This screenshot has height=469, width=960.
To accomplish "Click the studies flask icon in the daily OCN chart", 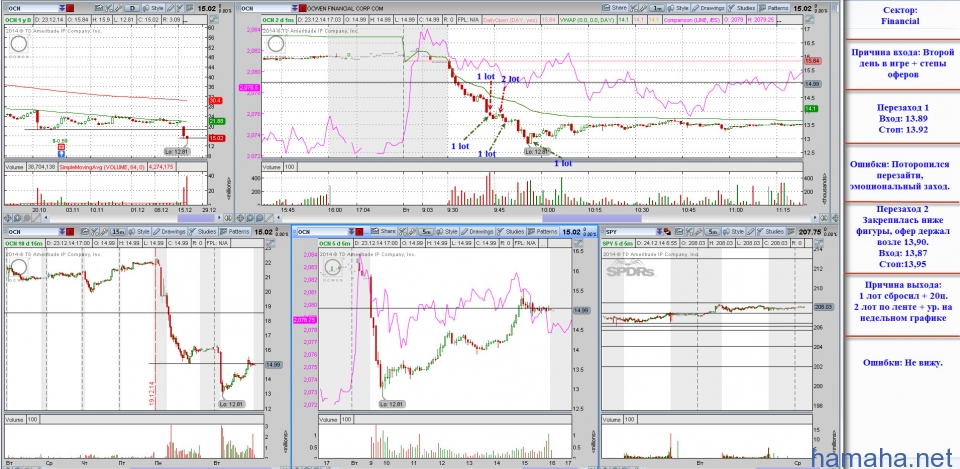I will (180, 8).
